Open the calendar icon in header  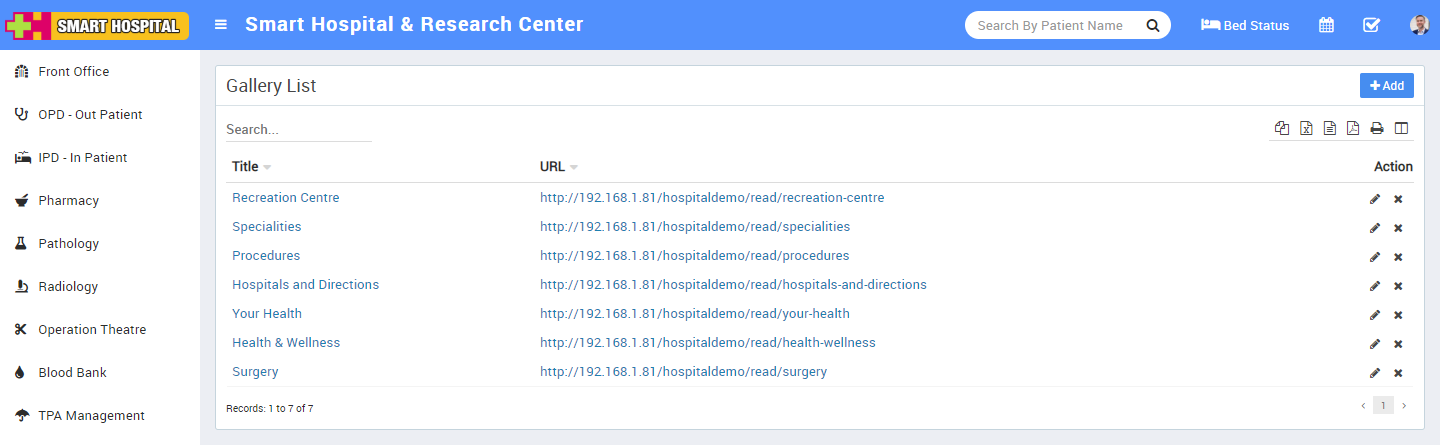1326,25
